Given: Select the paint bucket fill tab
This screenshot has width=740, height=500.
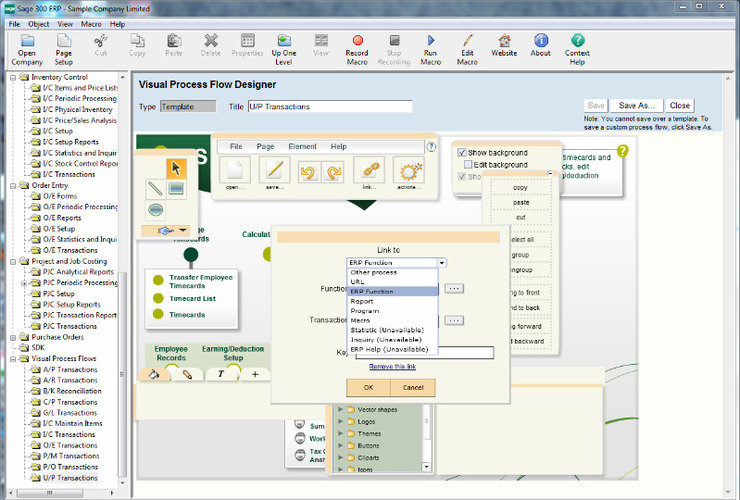Looking at the screenshot, I should (x=154, y=374).
